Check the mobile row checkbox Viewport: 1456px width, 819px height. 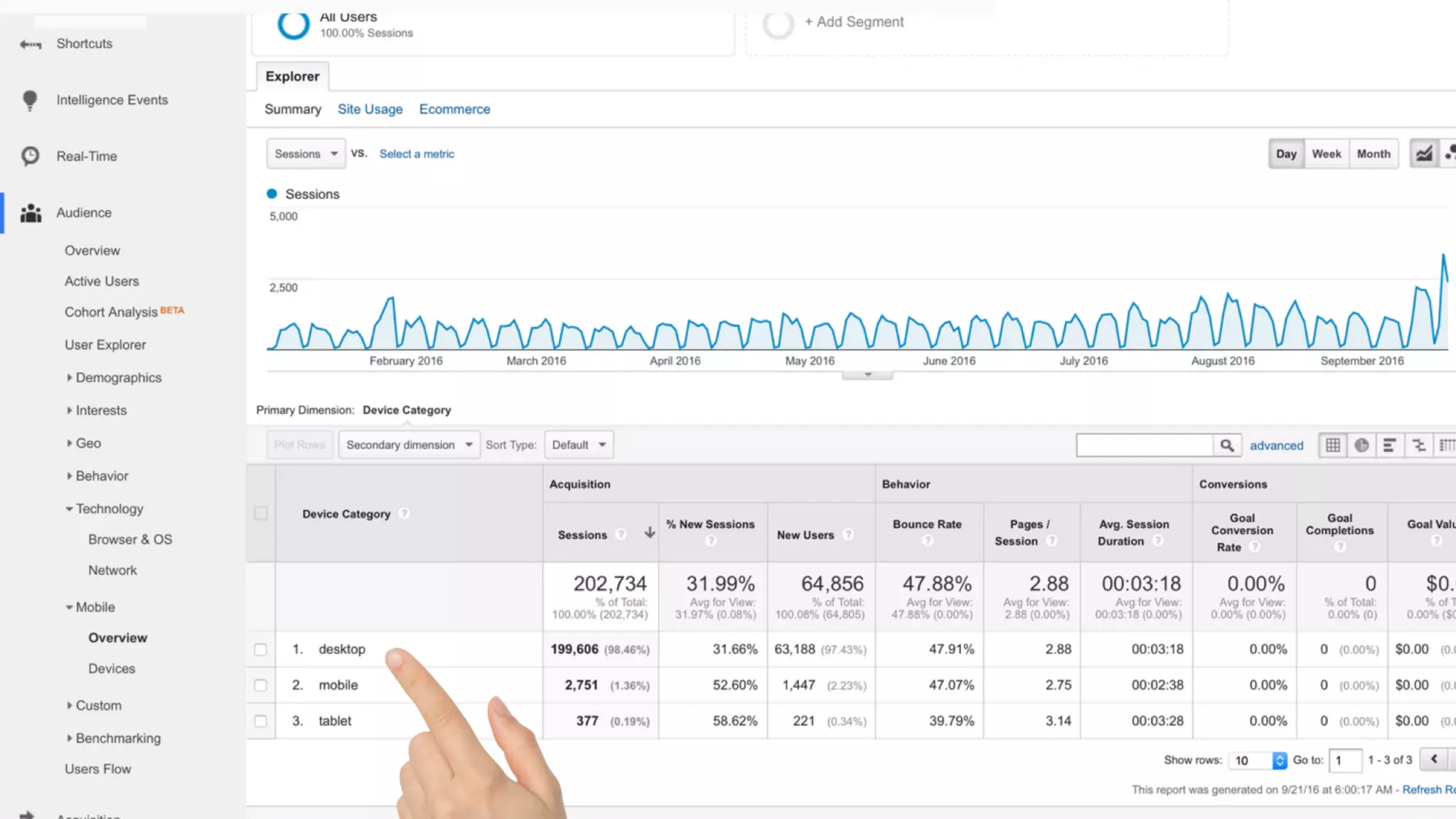[x=261, y=685]
